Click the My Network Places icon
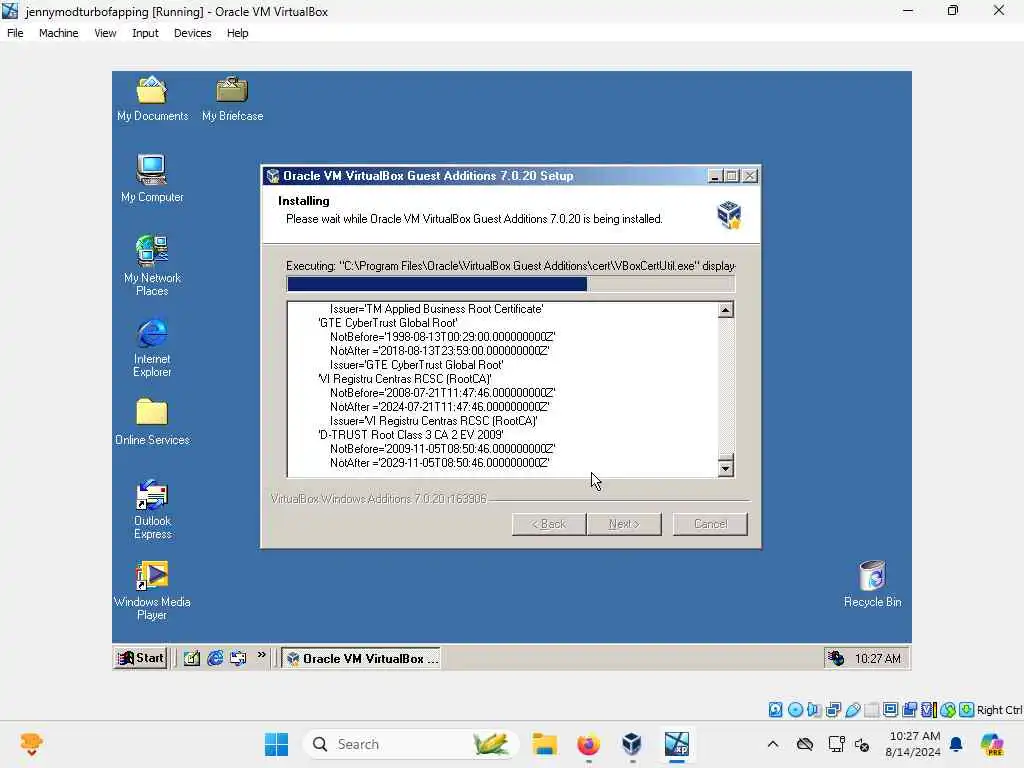This screenshot has width=1024, height=768. tap(152, 265)
